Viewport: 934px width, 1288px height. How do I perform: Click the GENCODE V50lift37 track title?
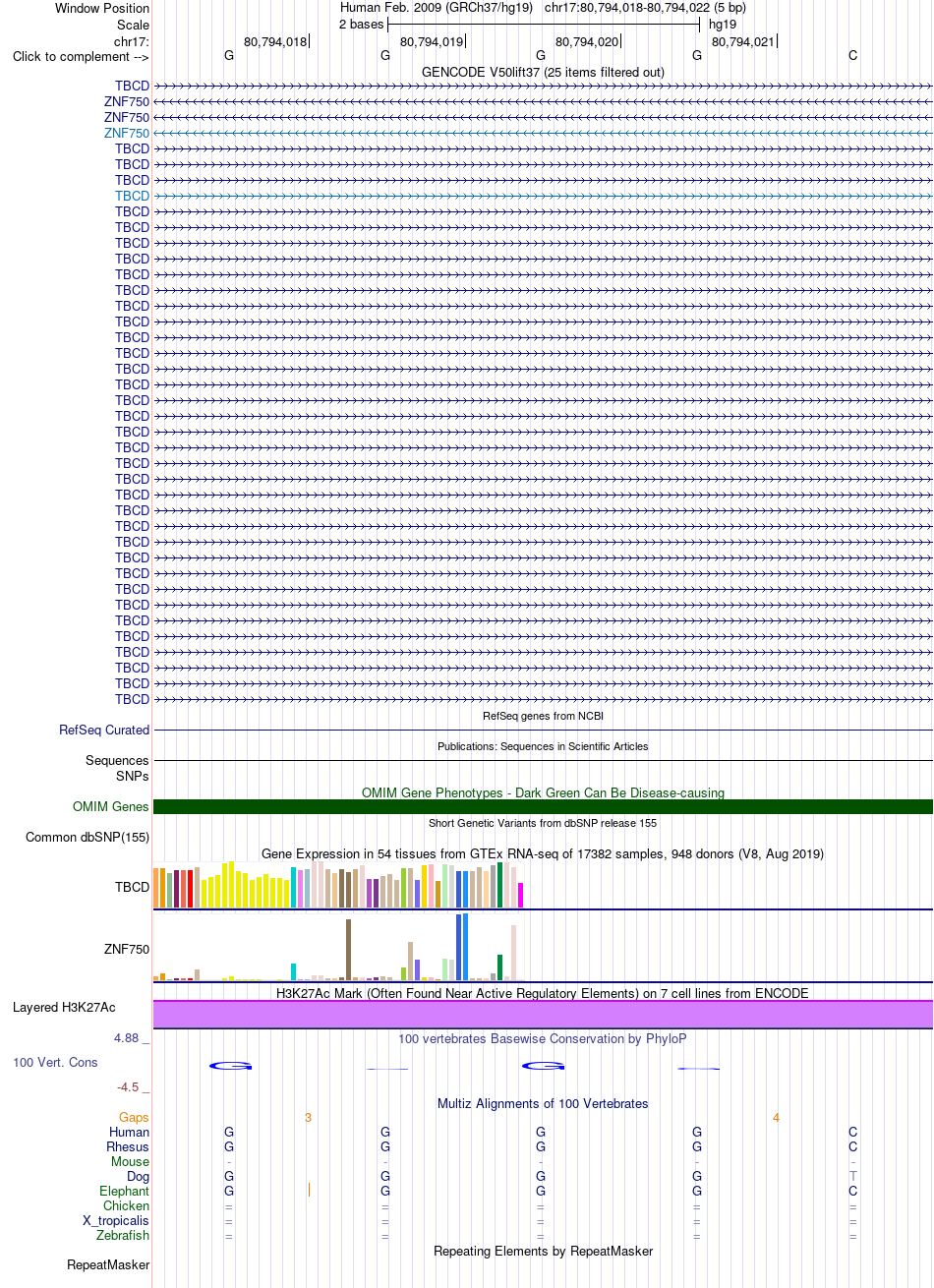(543, 72)
